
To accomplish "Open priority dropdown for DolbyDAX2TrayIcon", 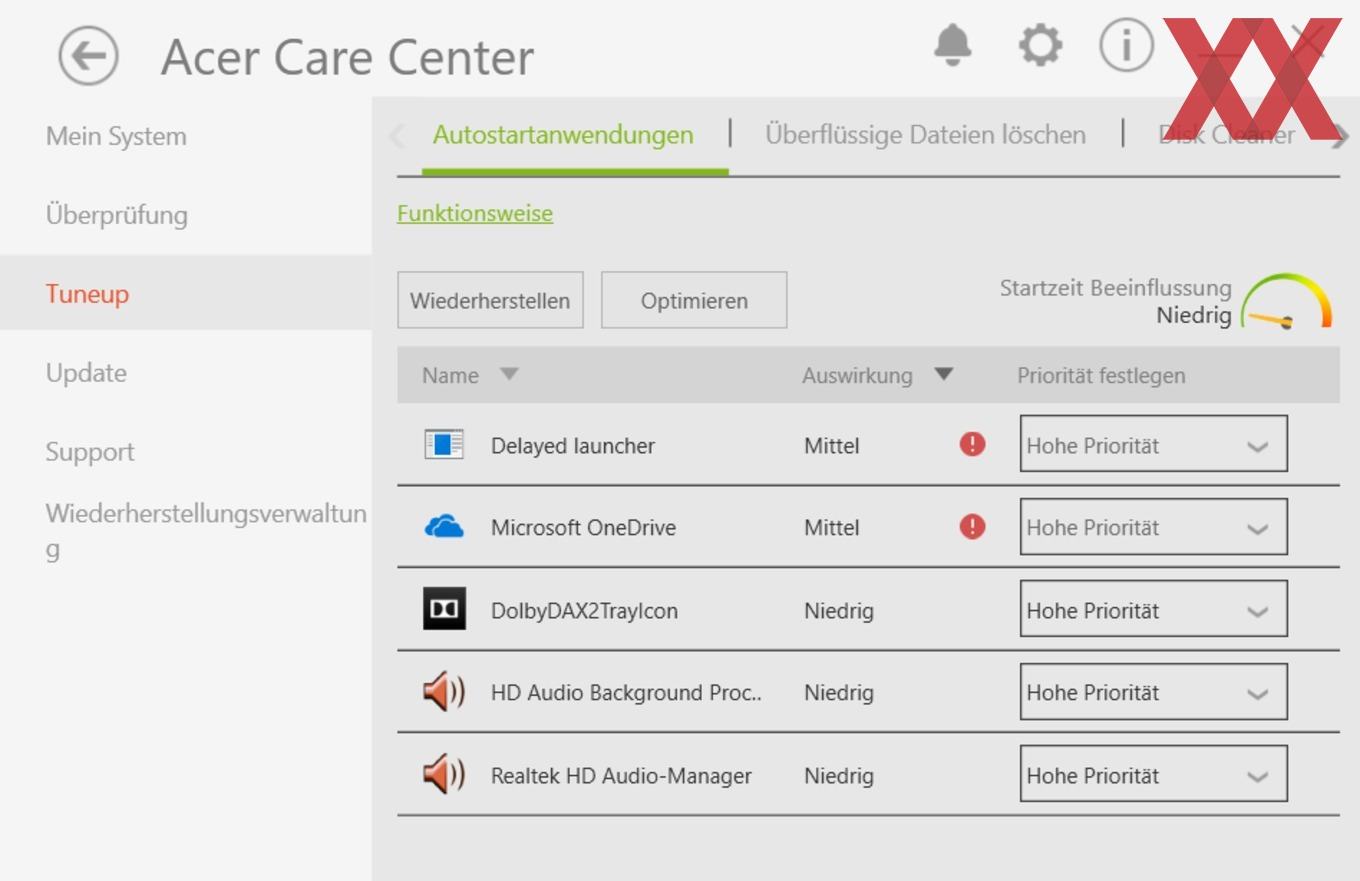I will pyautogui.click(x=1153, y=609).
